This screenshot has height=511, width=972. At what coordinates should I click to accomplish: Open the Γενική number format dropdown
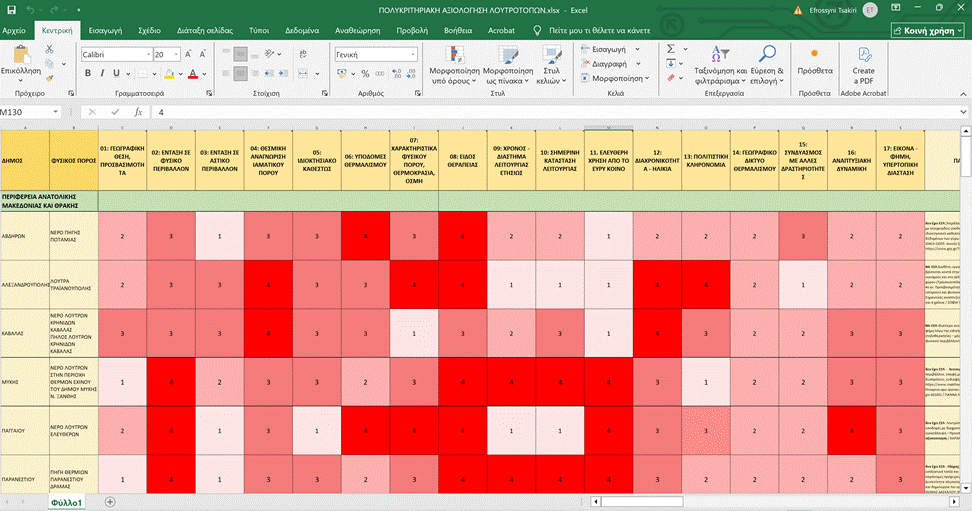pyautogui.click(x=413, y=55)
